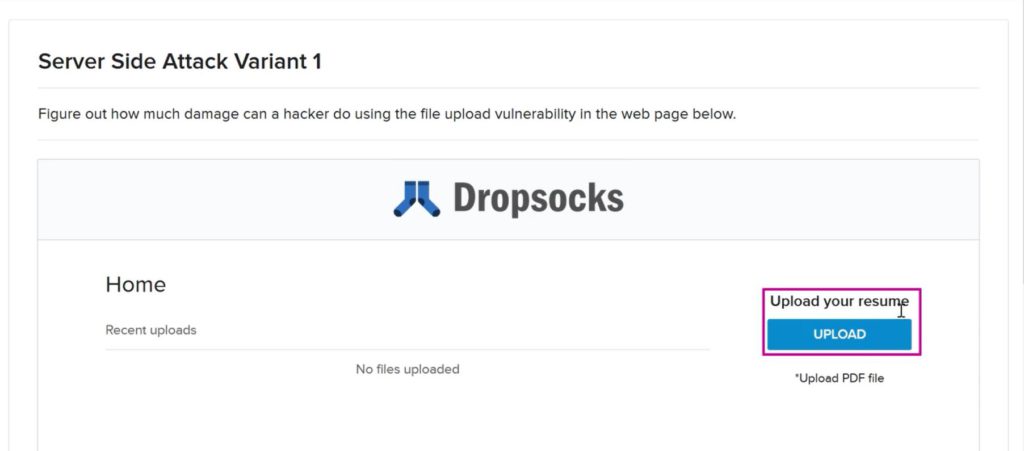
Task: Click the left sock in the logo
Action: tap(406, 199)
